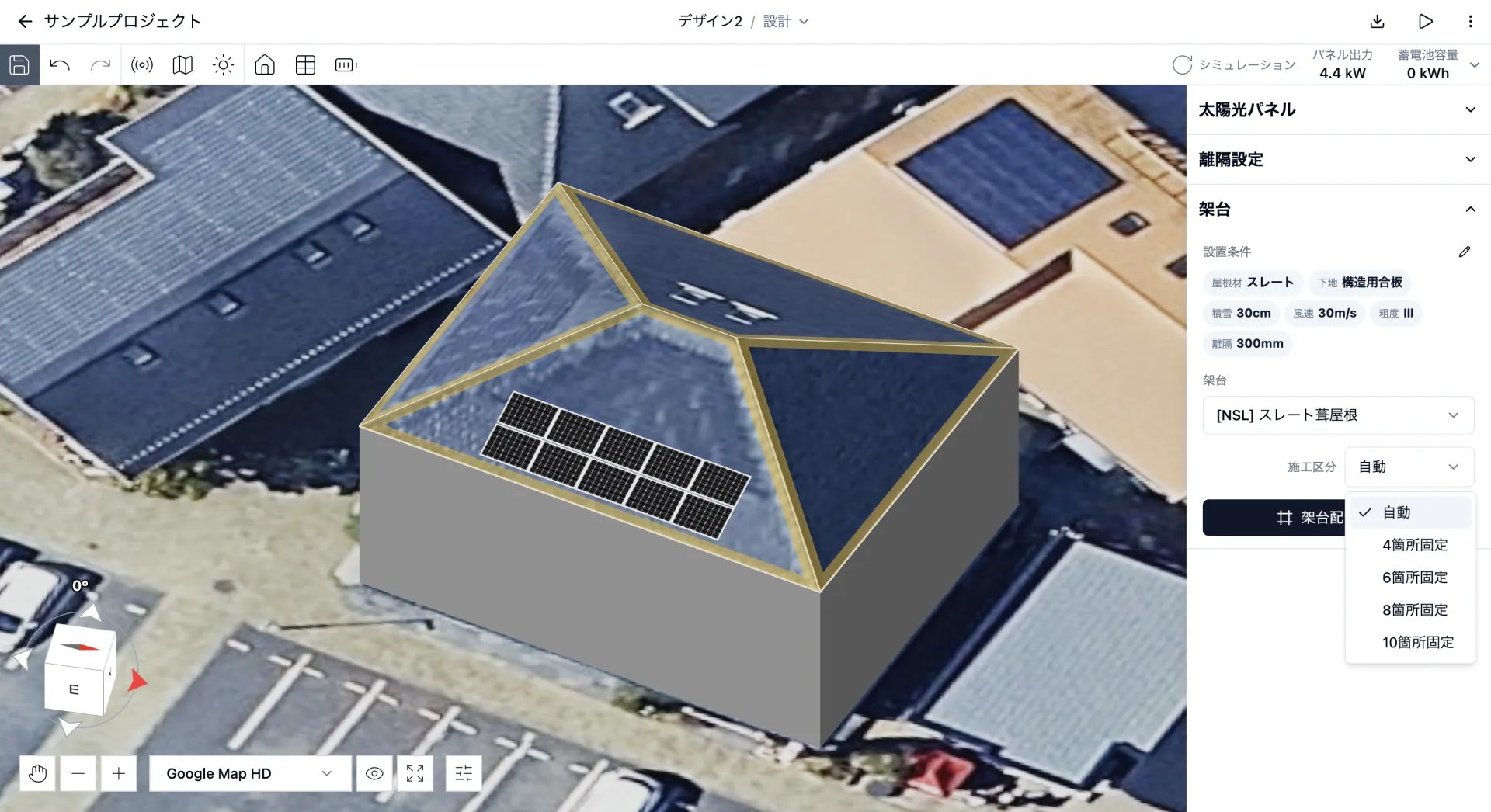This screenshot has height=812, width=1491.
Task: Select 自動 in the dropdown list
Action: point(1410,512)
